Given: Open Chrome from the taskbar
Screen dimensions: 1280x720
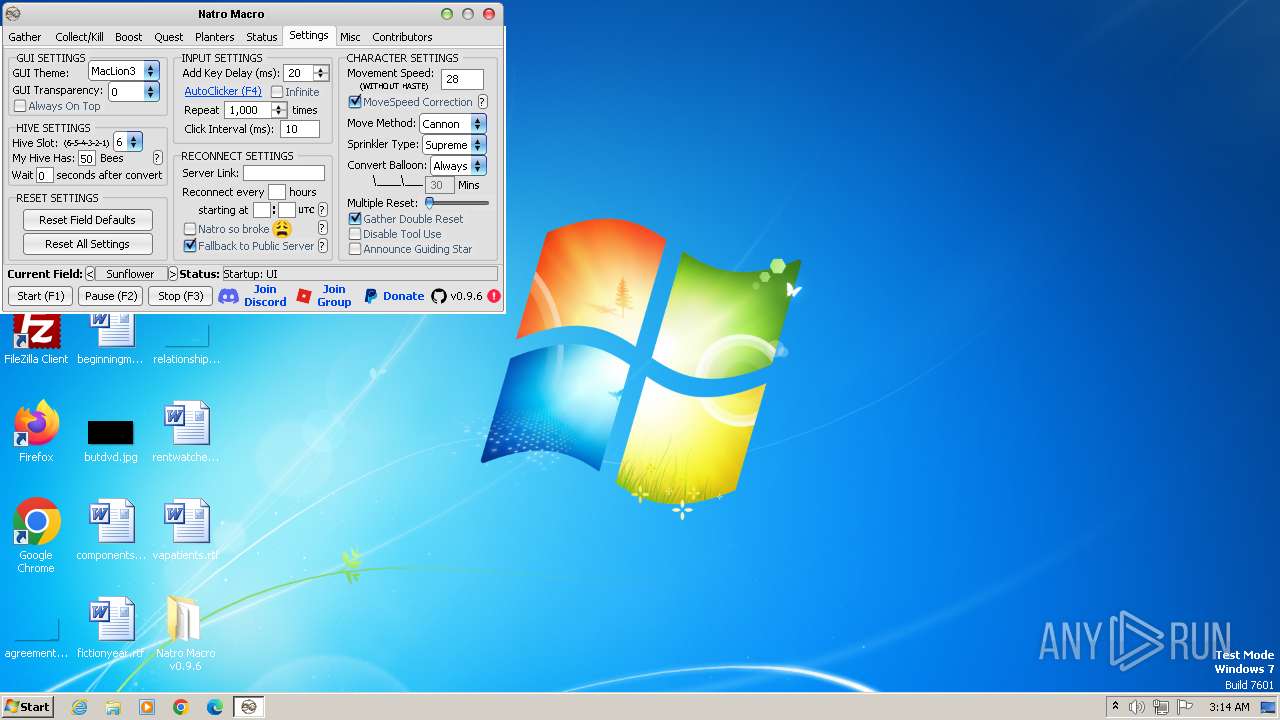Looking at the screenshot, I should (x=181, y=707).
